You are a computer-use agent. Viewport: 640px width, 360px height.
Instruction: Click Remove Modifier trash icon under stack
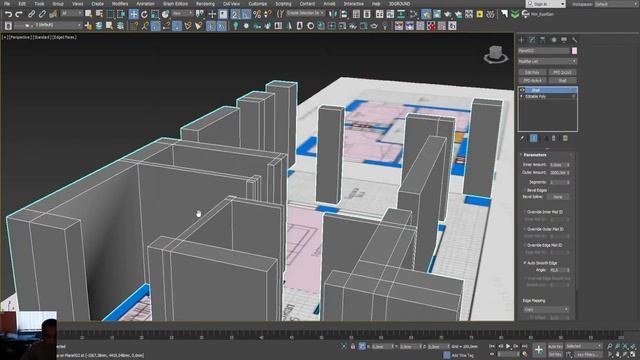tap(554, 138)
